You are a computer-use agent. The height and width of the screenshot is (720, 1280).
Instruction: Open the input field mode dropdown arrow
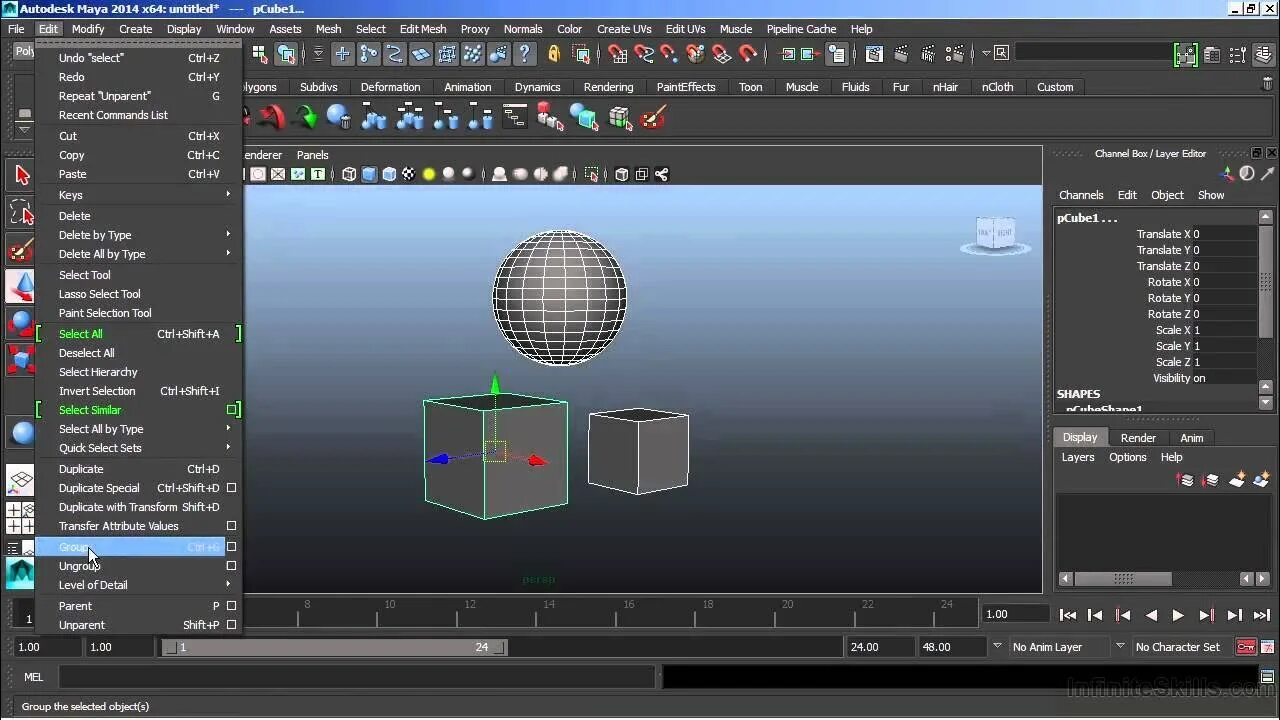(986, 54)
